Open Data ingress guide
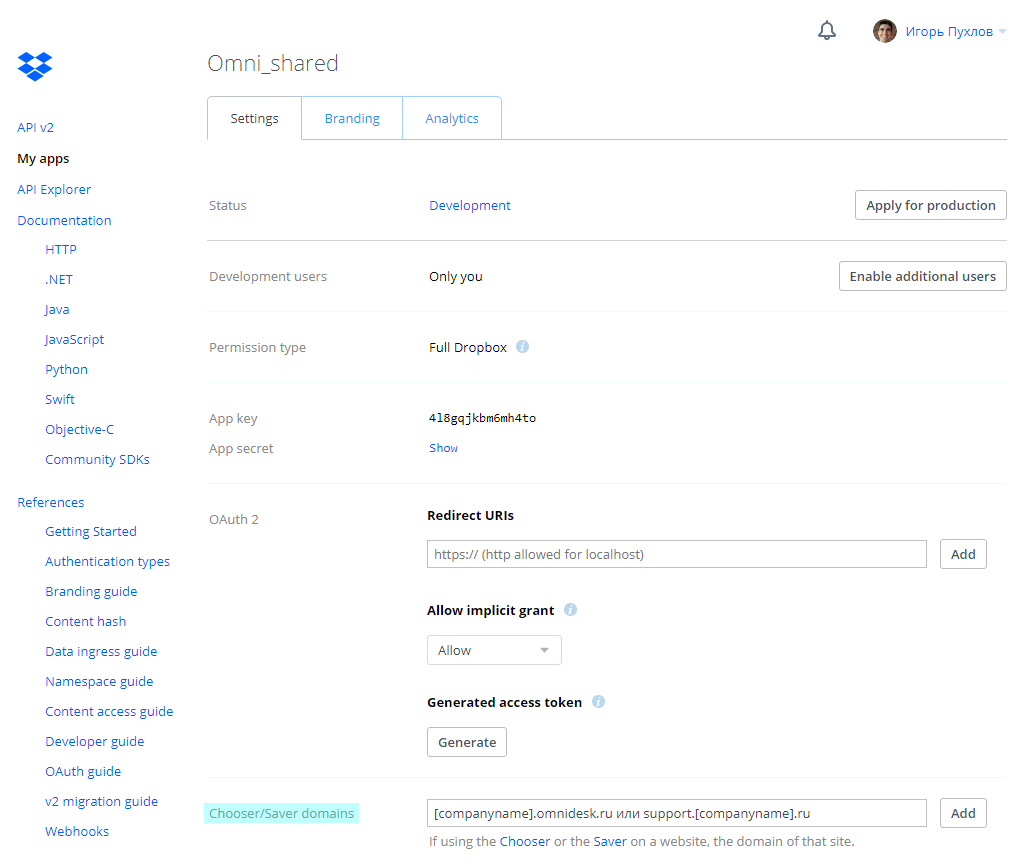1025x864 pixels. [101, 652]
